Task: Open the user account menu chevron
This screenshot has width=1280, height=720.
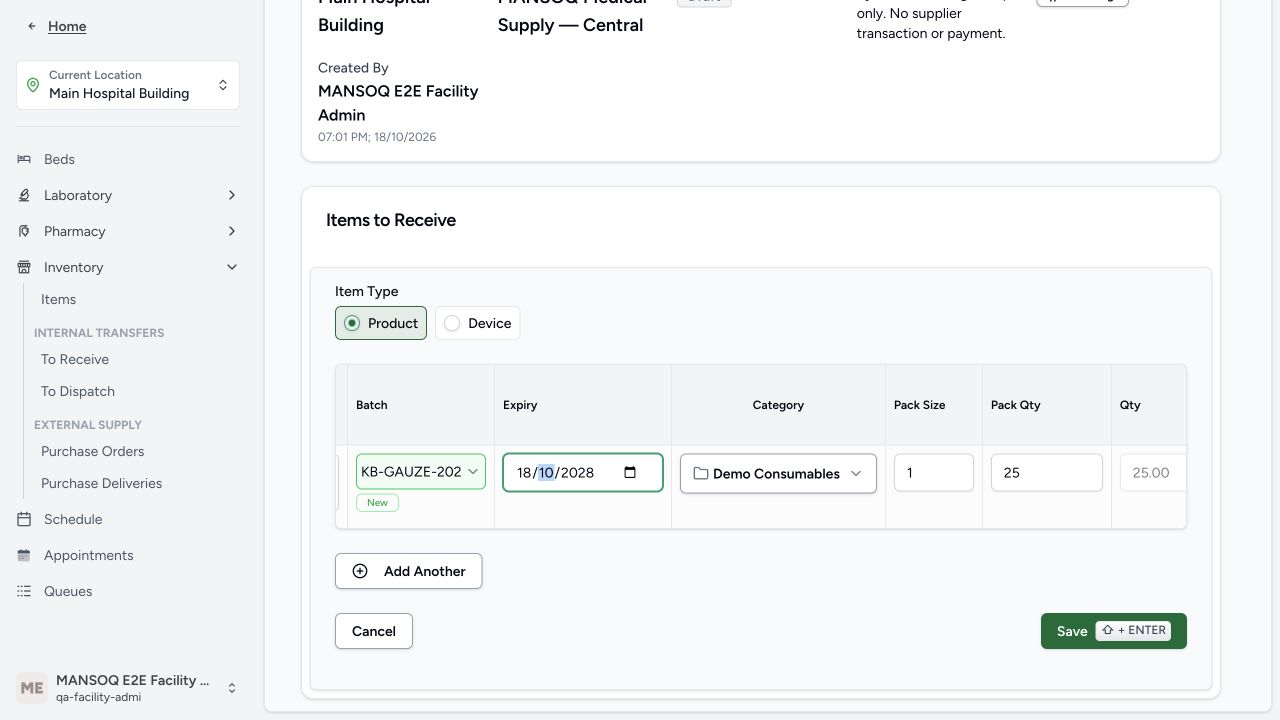Action: point(232,688)
